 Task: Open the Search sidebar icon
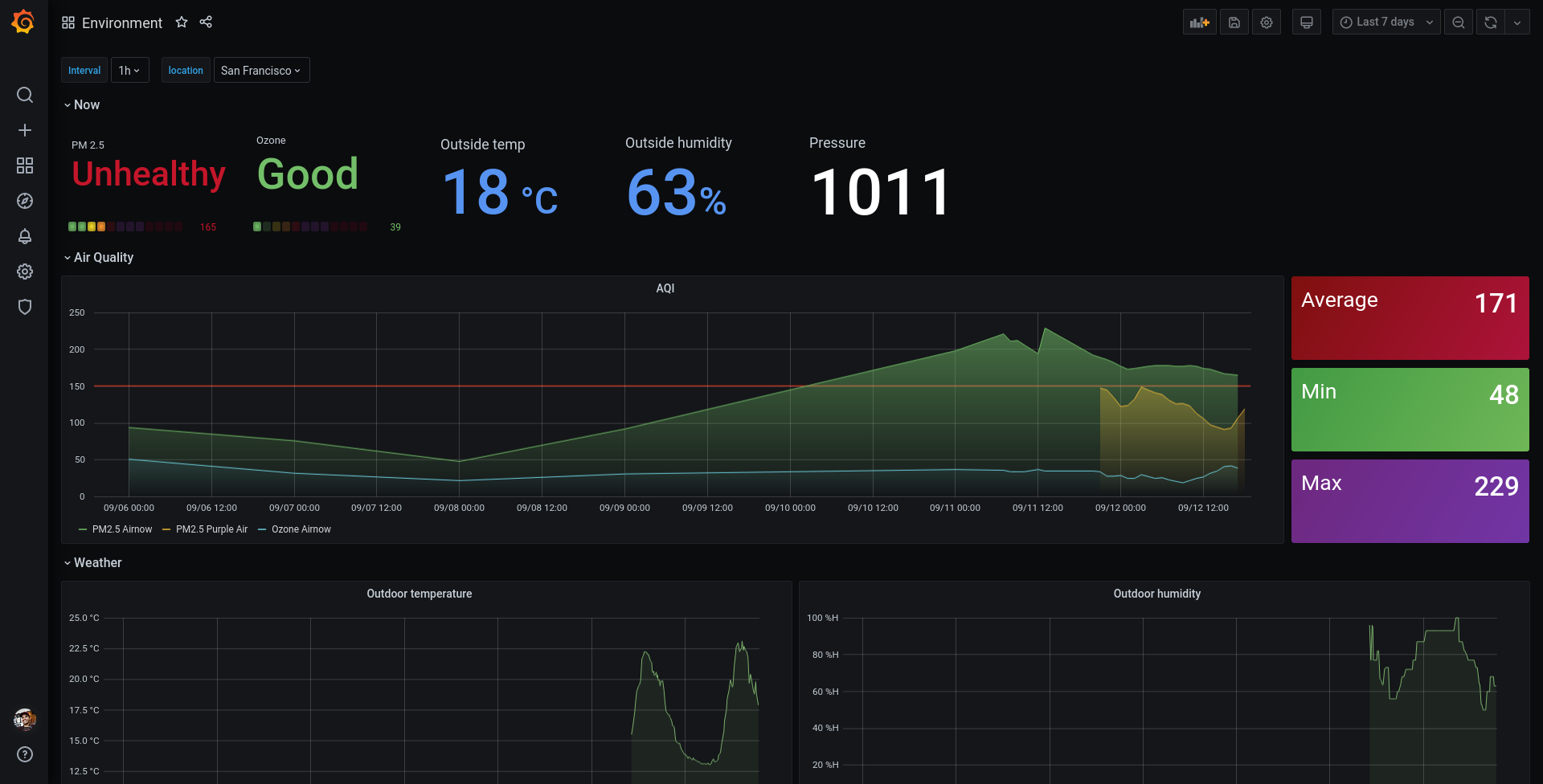click(x=25, y=95)
